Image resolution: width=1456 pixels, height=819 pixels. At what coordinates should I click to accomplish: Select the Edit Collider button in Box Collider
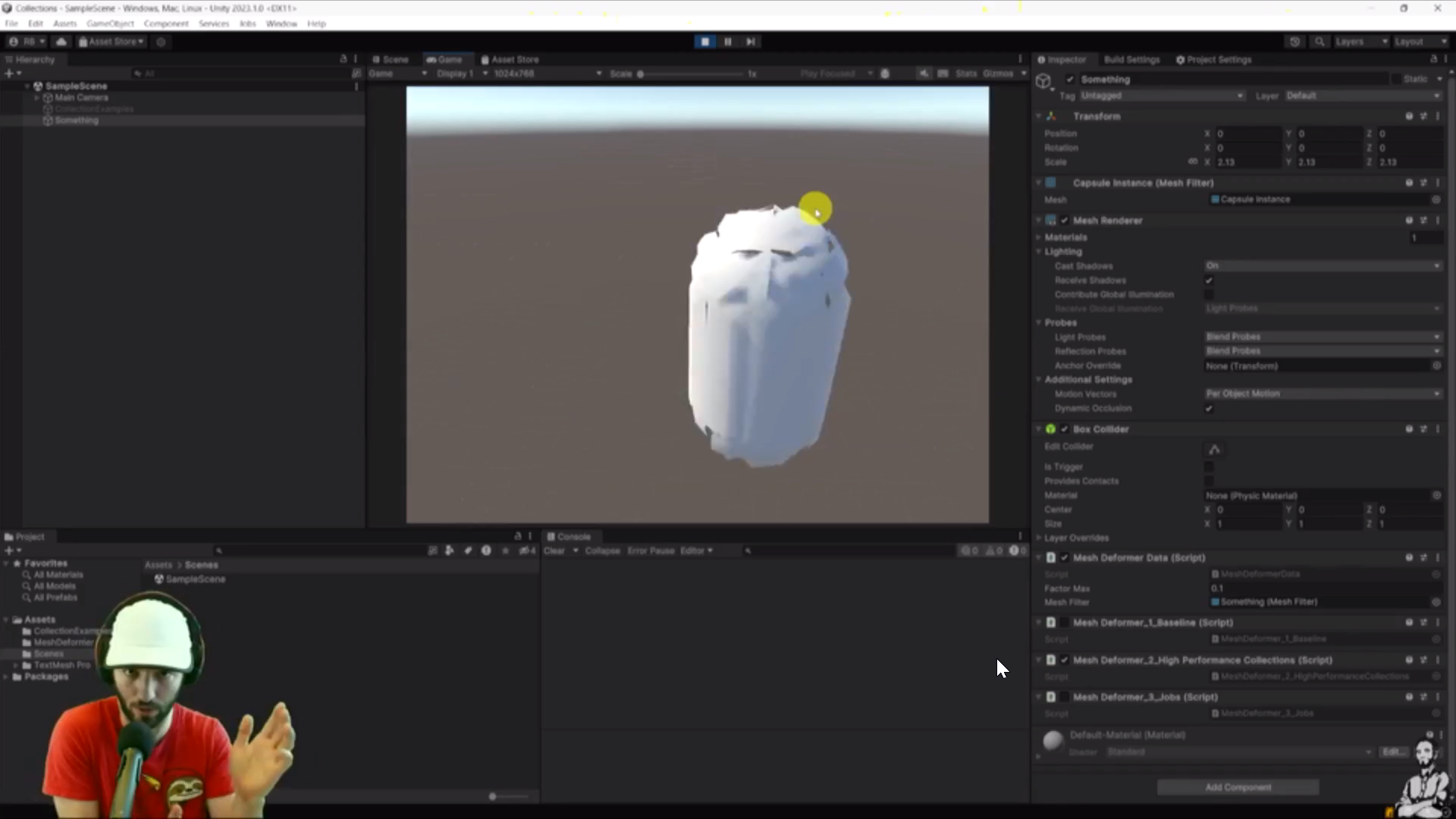[x=1213, y=450]
